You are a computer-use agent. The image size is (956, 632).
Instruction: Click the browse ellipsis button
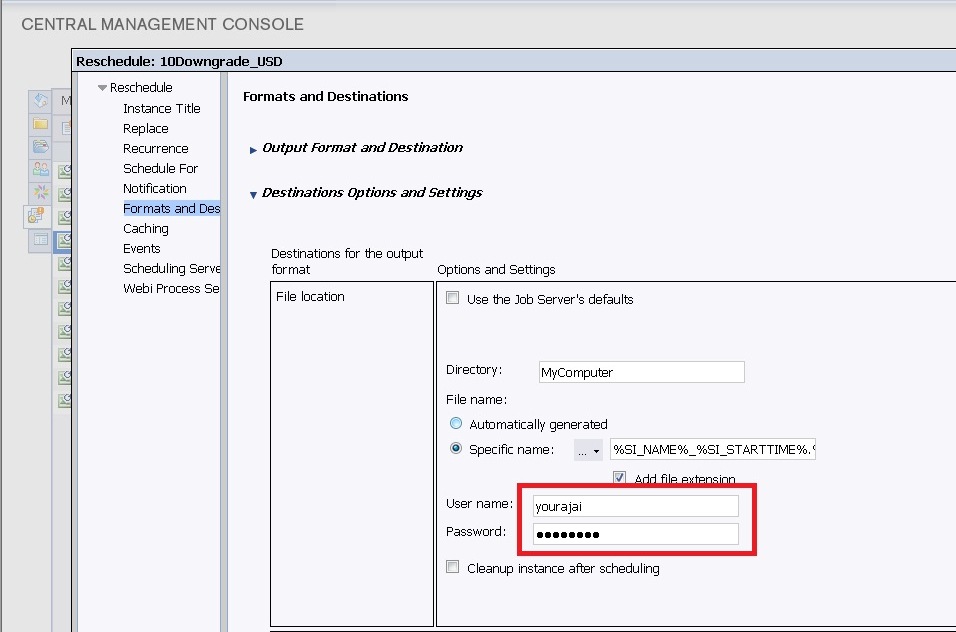click(579, 448)
